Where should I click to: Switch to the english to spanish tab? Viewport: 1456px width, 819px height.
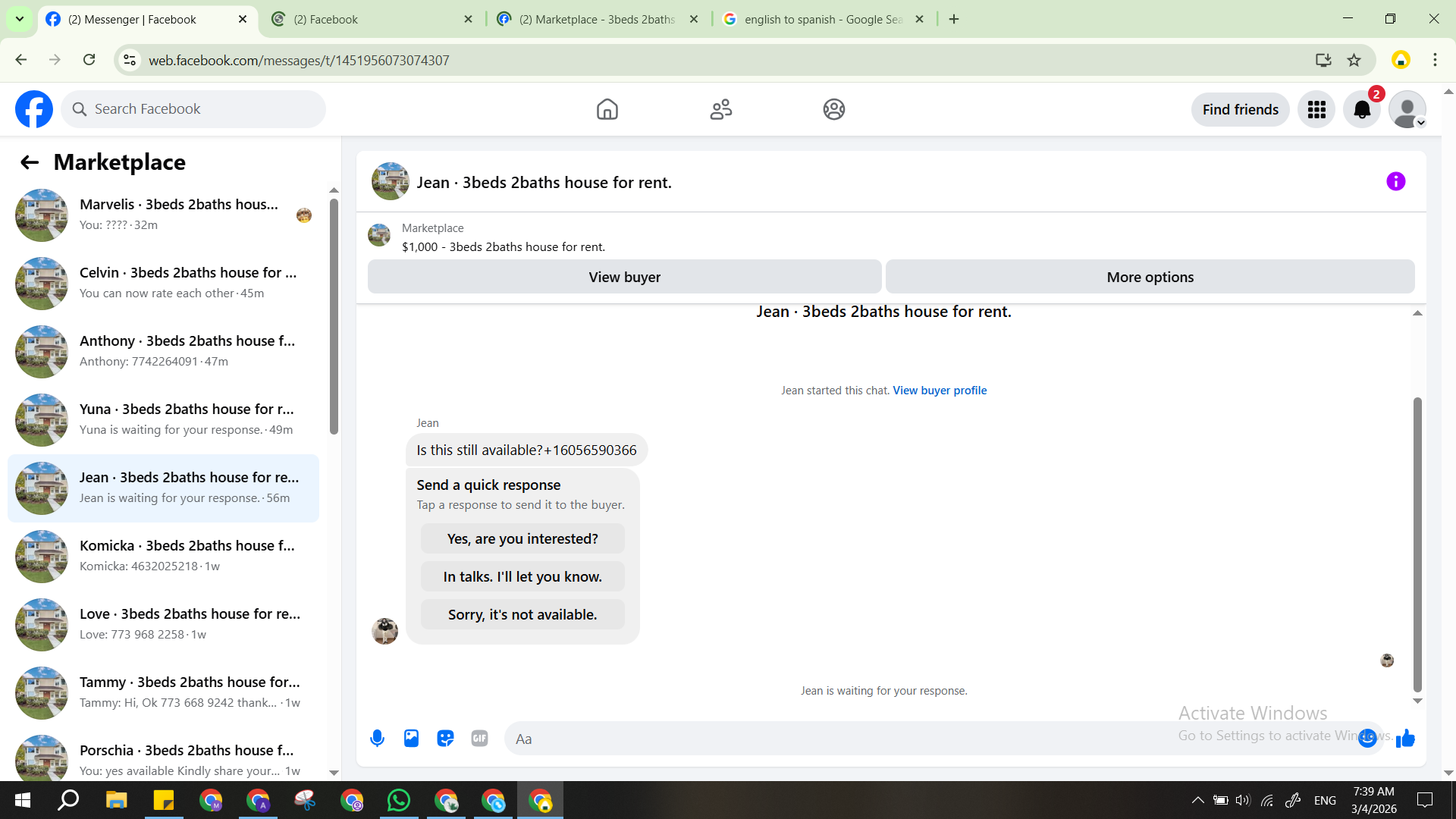tap(823, 19)
